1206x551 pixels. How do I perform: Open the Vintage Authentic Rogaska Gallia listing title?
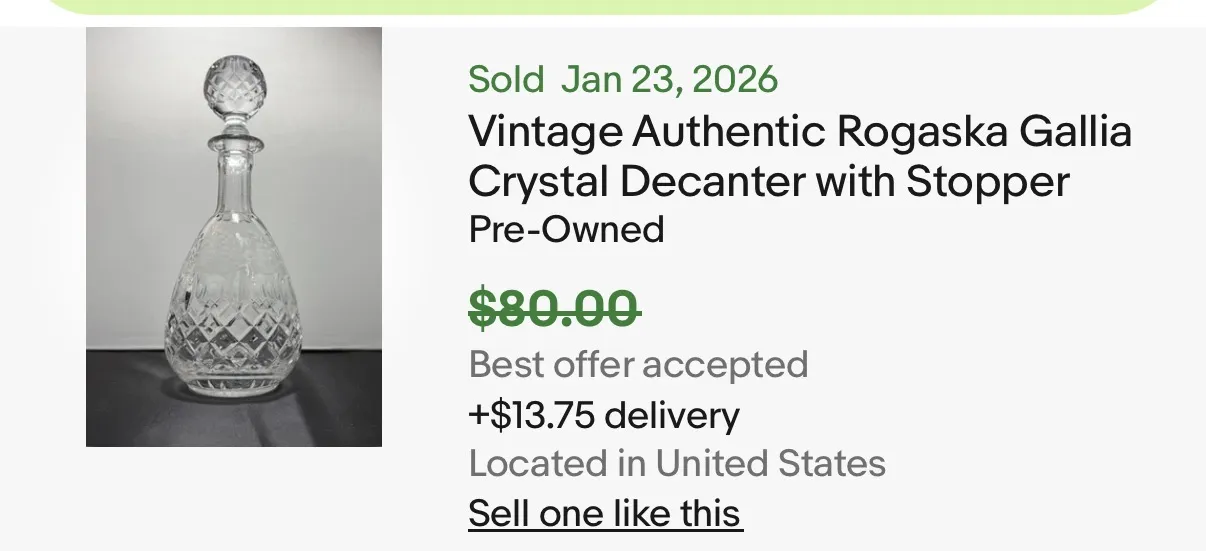coord(800,156)
